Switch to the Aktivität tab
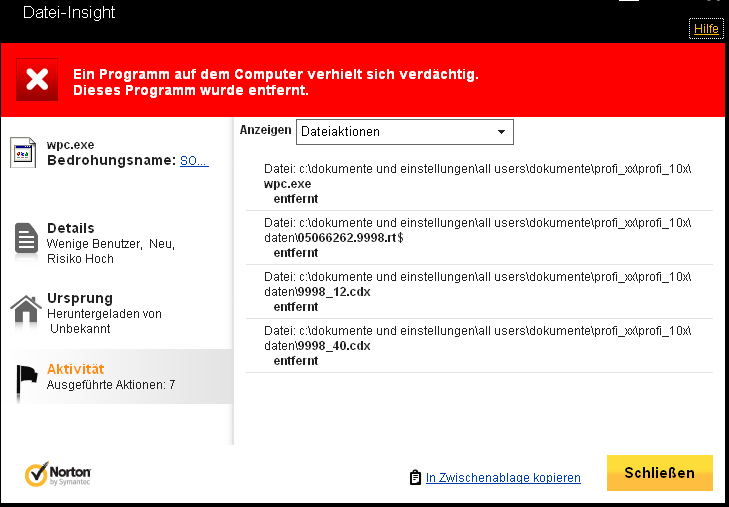The width and height of the screenshot is (729, 507). click(x=121, y=376)
